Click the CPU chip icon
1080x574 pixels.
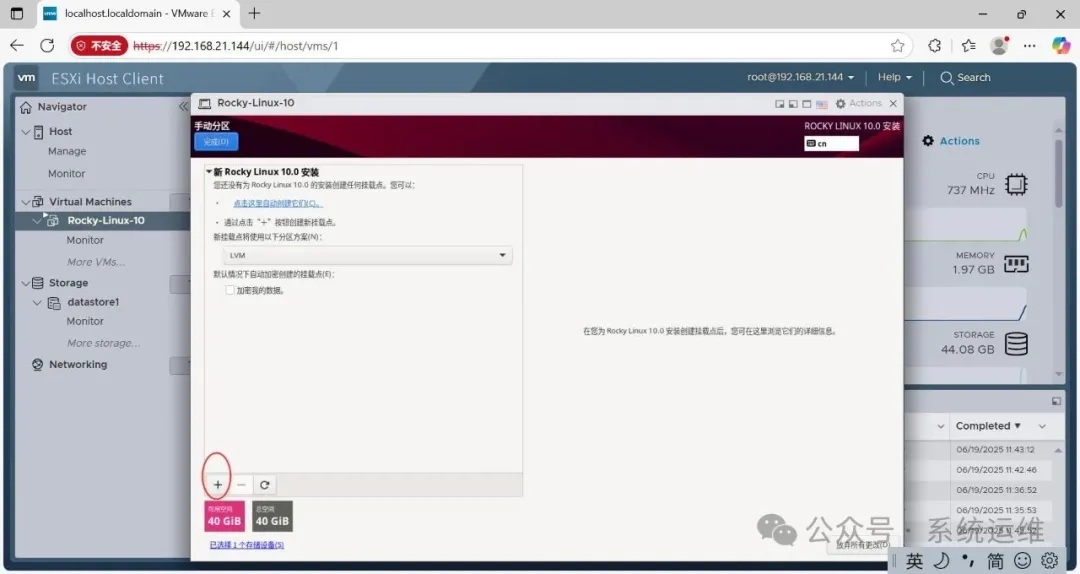pyautogui.click(x=1016, y=185)
